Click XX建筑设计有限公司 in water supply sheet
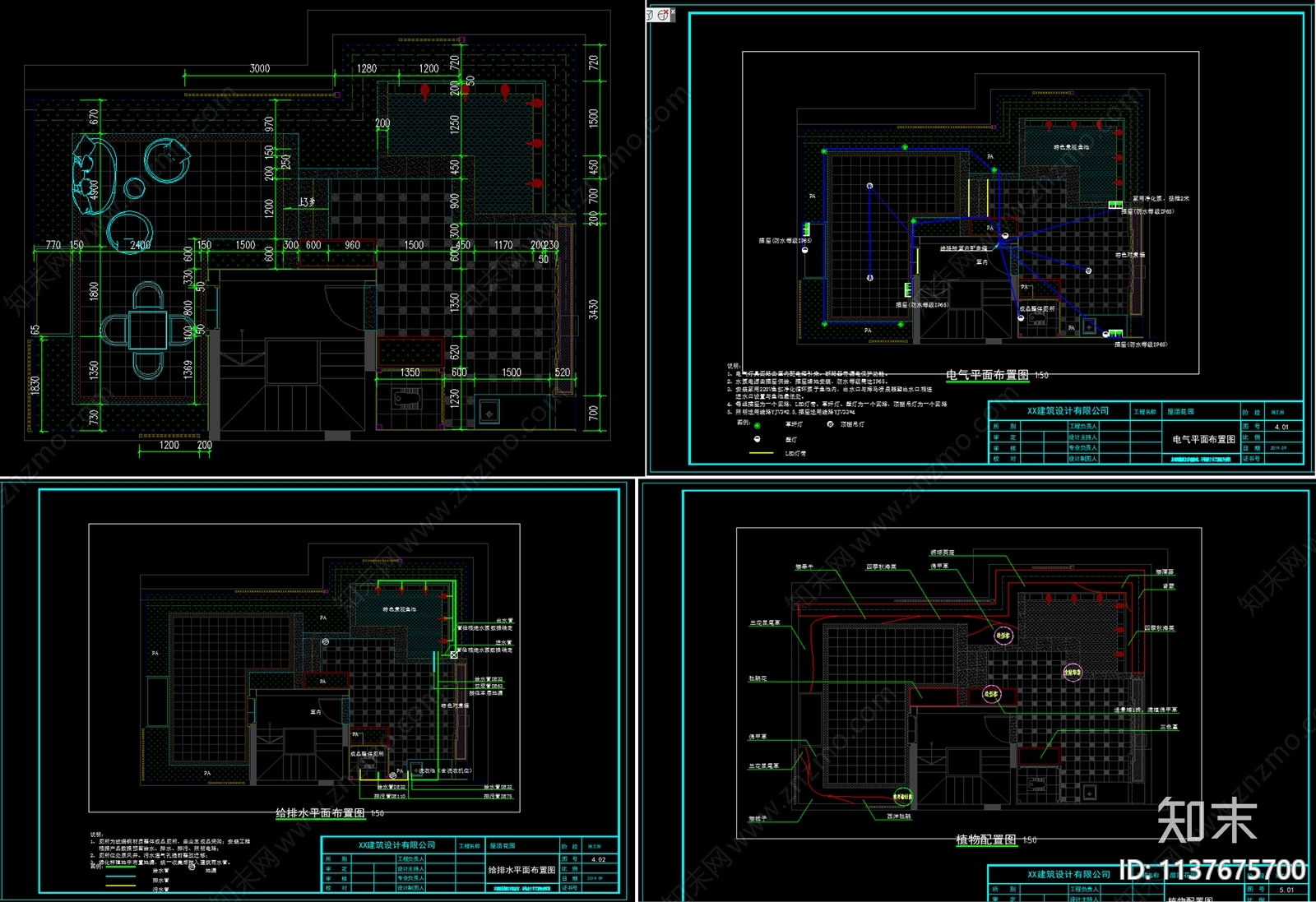This screenshot has height=902, width=1316. pyautogui.click(x=396, y=845)
